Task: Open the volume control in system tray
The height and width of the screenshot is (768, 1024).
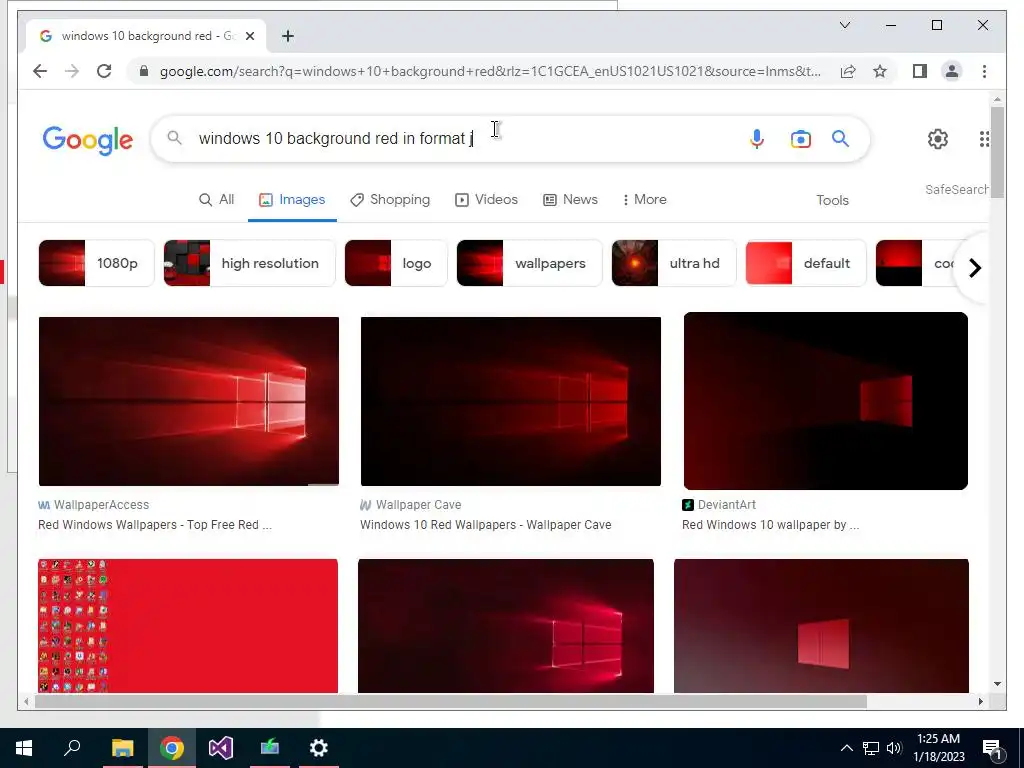Action: tap(894, 748)
